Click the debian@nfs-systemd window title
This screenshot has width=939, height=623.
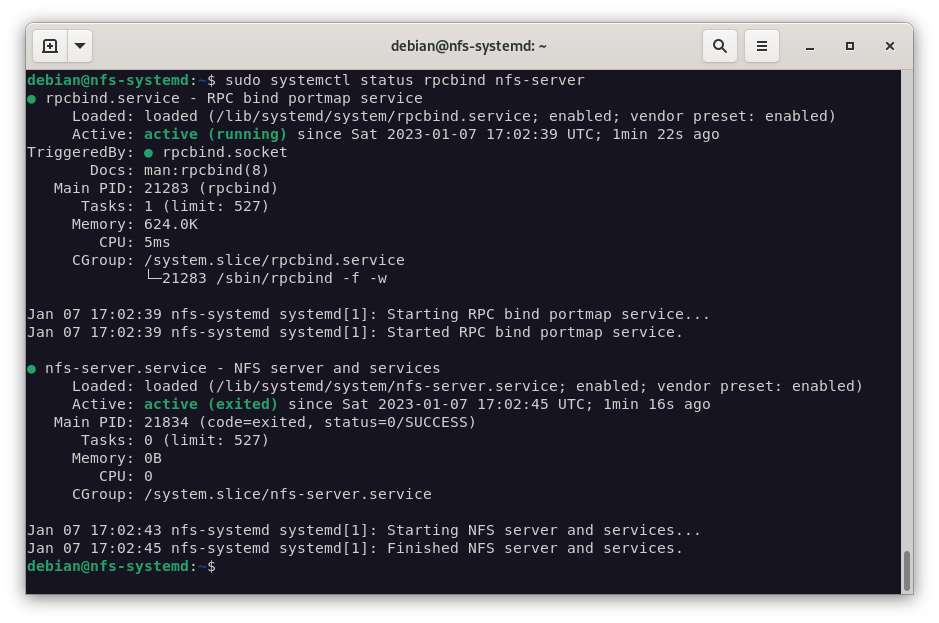pyautogui.click(x=469, y=46)
